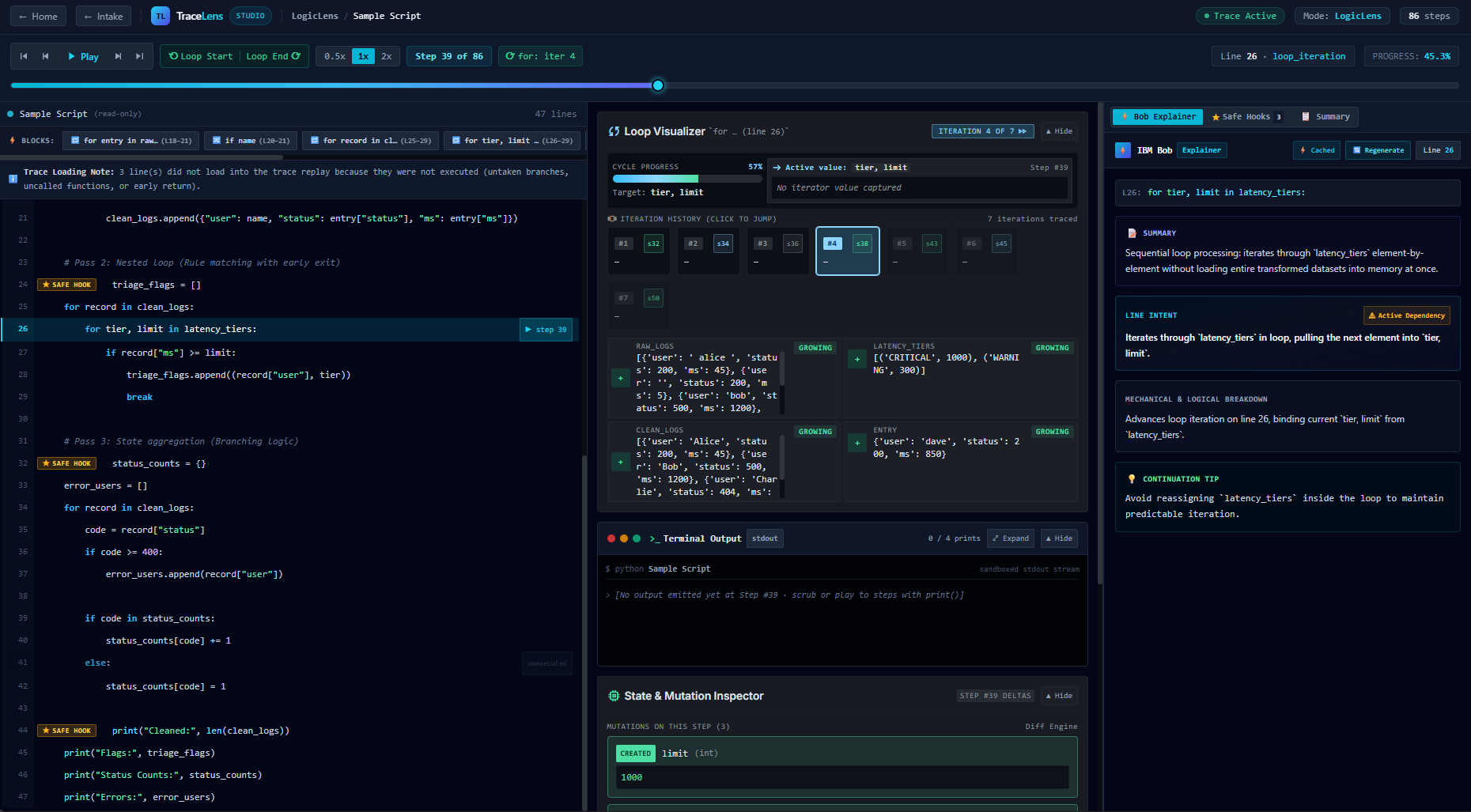Select the 1x playback speed
Viewport: 1471px width, 812px height.
(363, 56)
